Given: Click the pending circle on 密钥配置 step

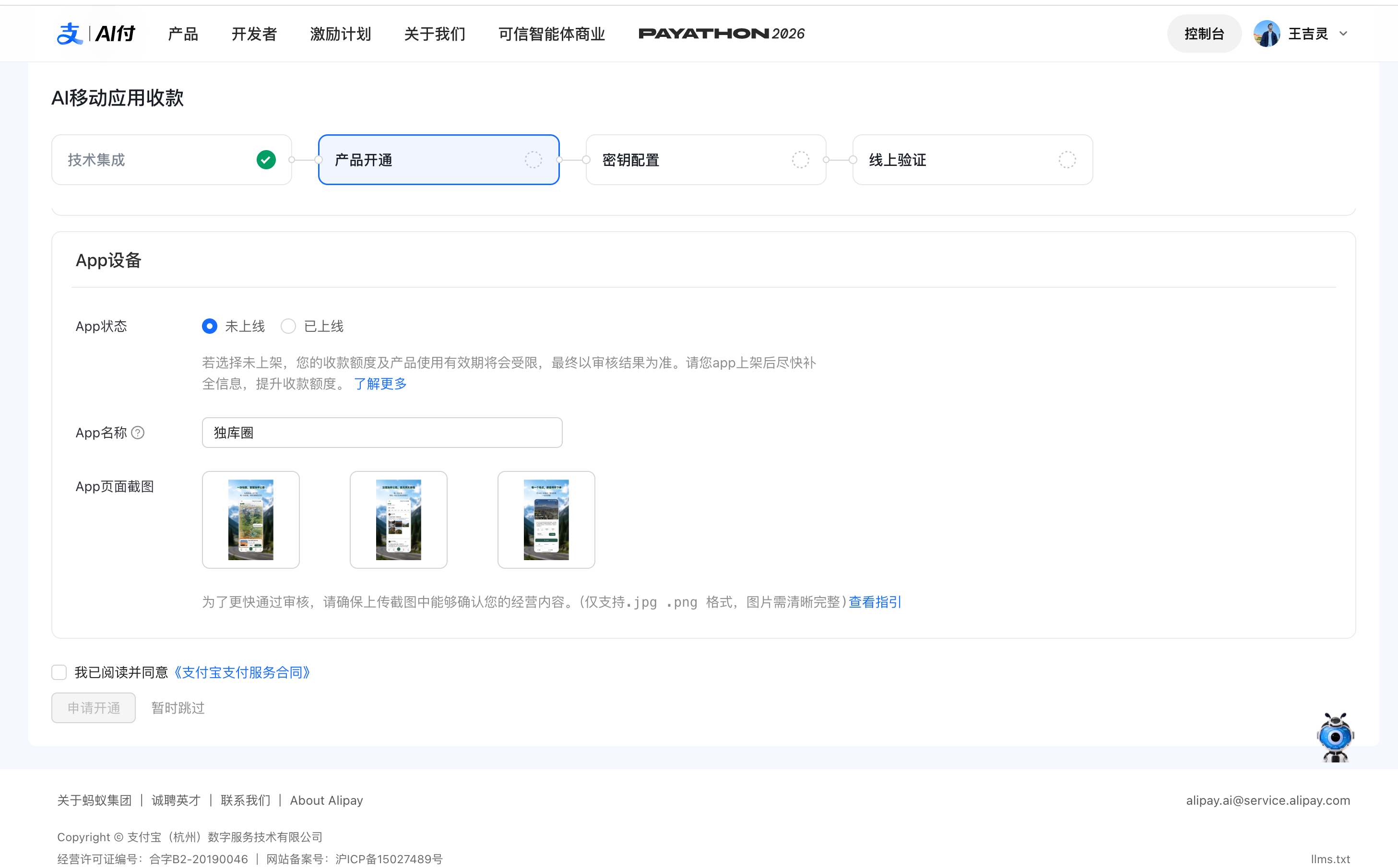Looking at the screenshot, I should click(800, 160).
